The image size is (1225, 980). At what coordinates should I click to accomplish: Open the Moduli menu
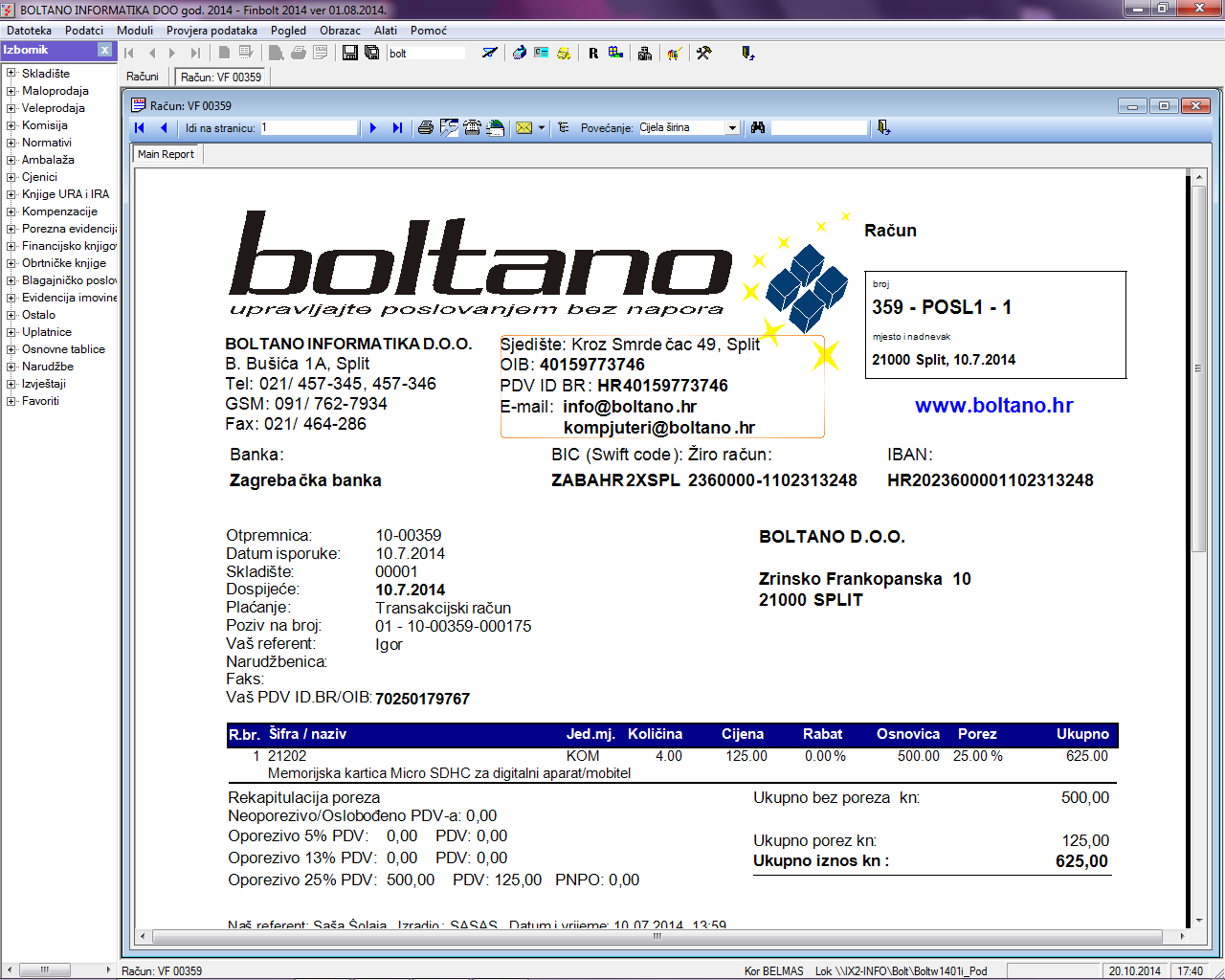(x=135, y=31)
